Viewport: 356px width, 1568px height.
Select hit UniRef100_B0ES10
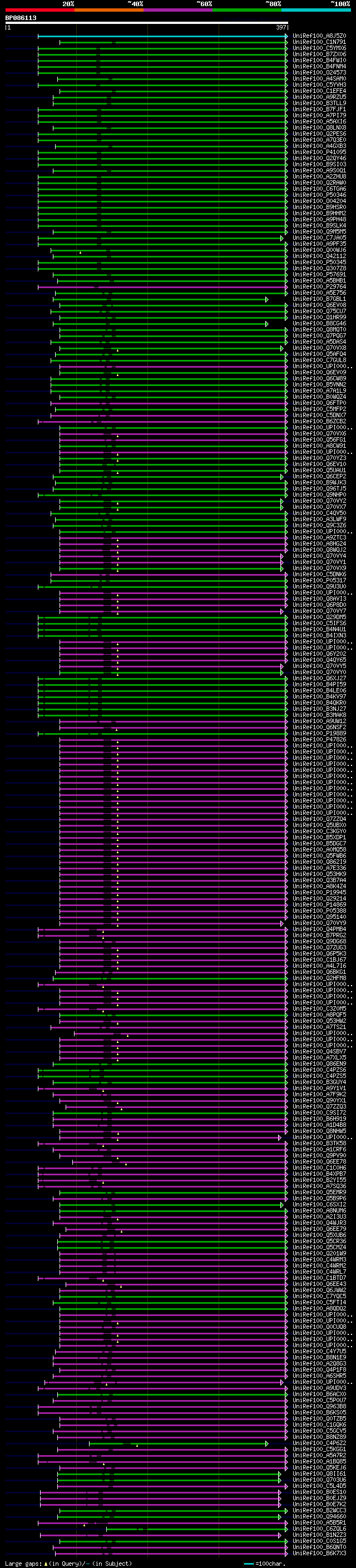point(319,1492)
